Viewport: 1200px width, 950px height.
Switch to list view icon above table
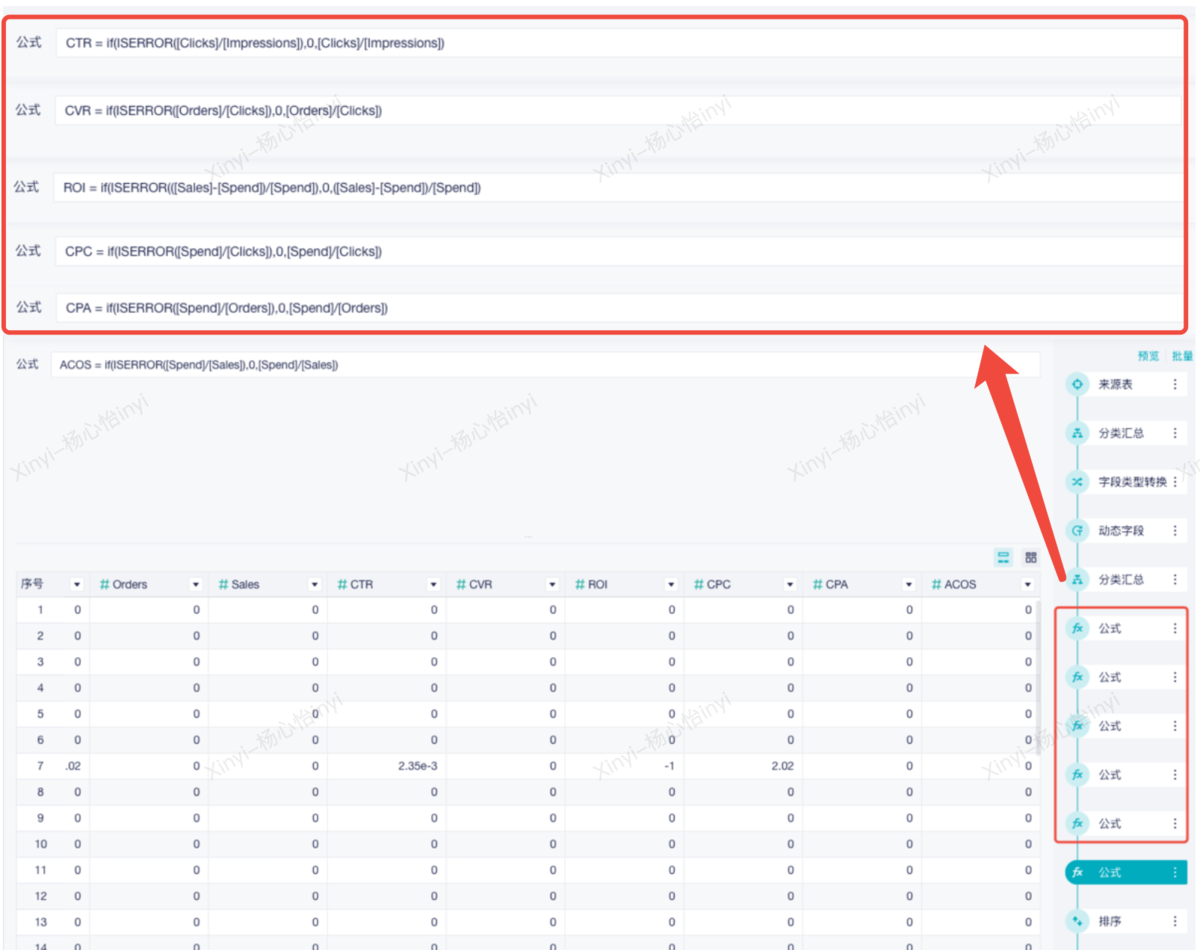[1003, 557]
